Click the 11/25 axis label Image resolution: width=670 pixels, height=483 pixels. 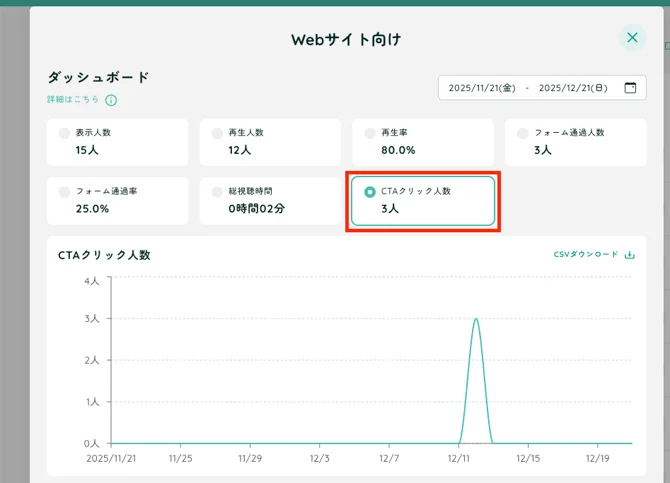point(180,459)
